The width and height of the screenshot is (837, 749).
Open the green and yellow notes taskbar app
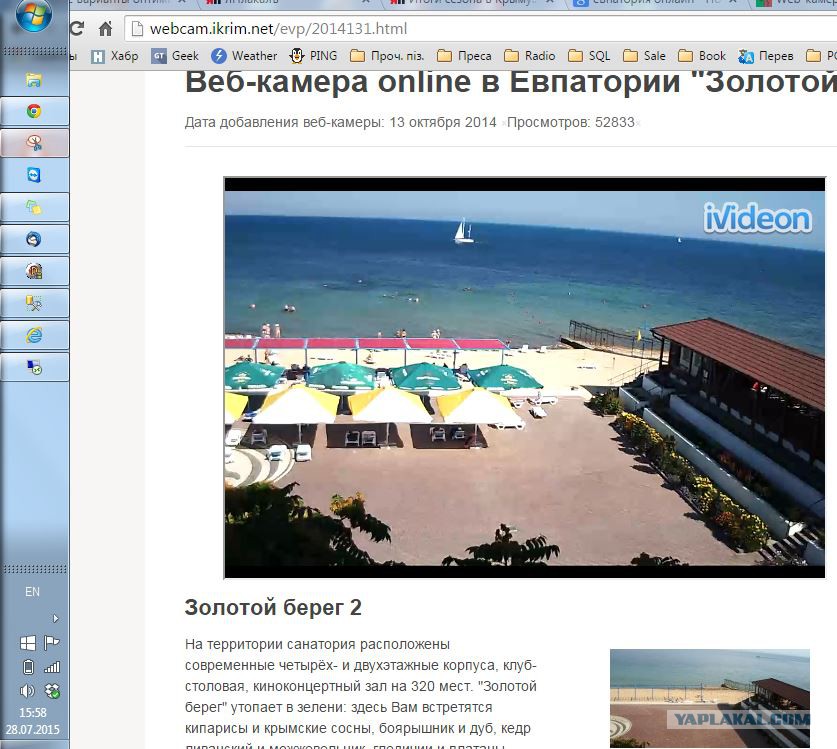coord(34,207)
